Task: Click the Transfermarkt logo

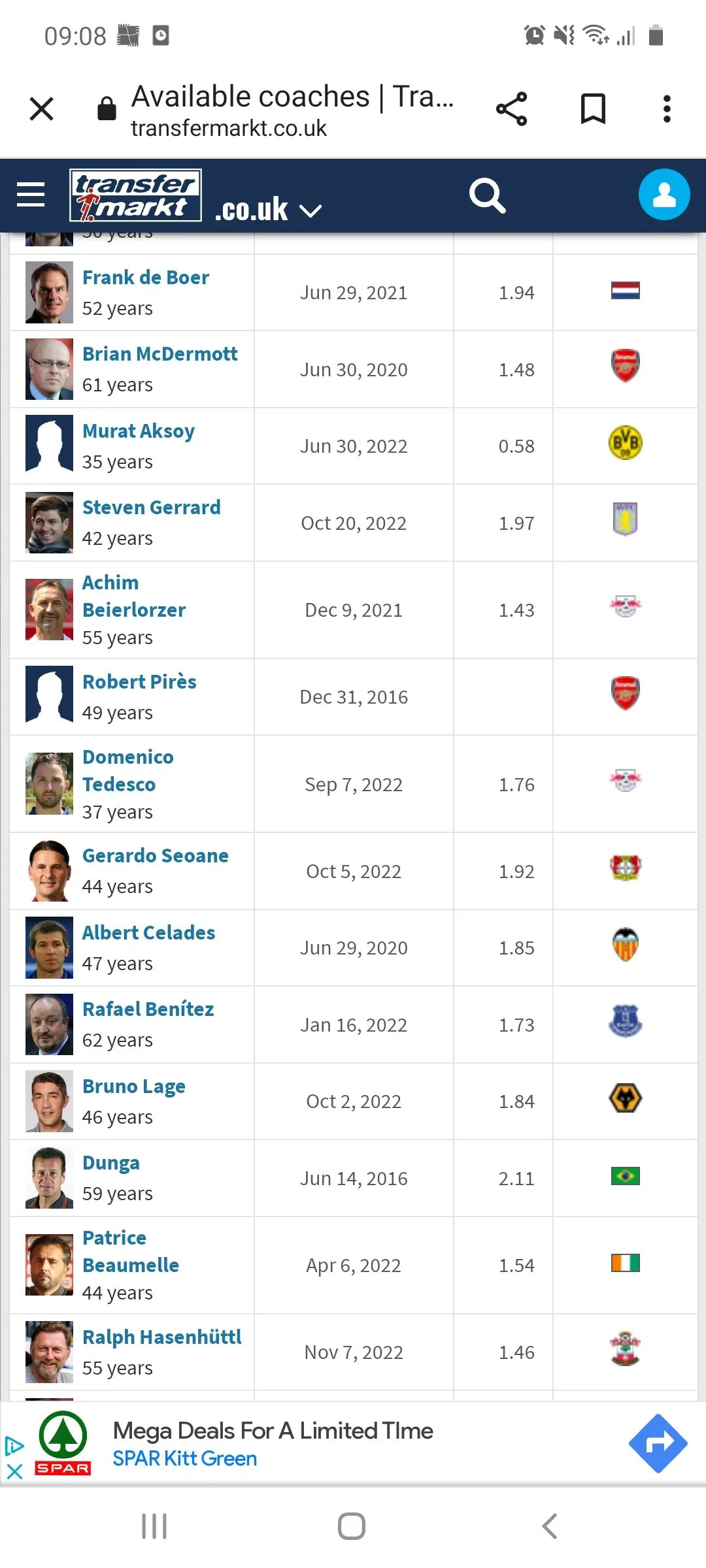Action: pyautogui.click(x=135, y=195)
